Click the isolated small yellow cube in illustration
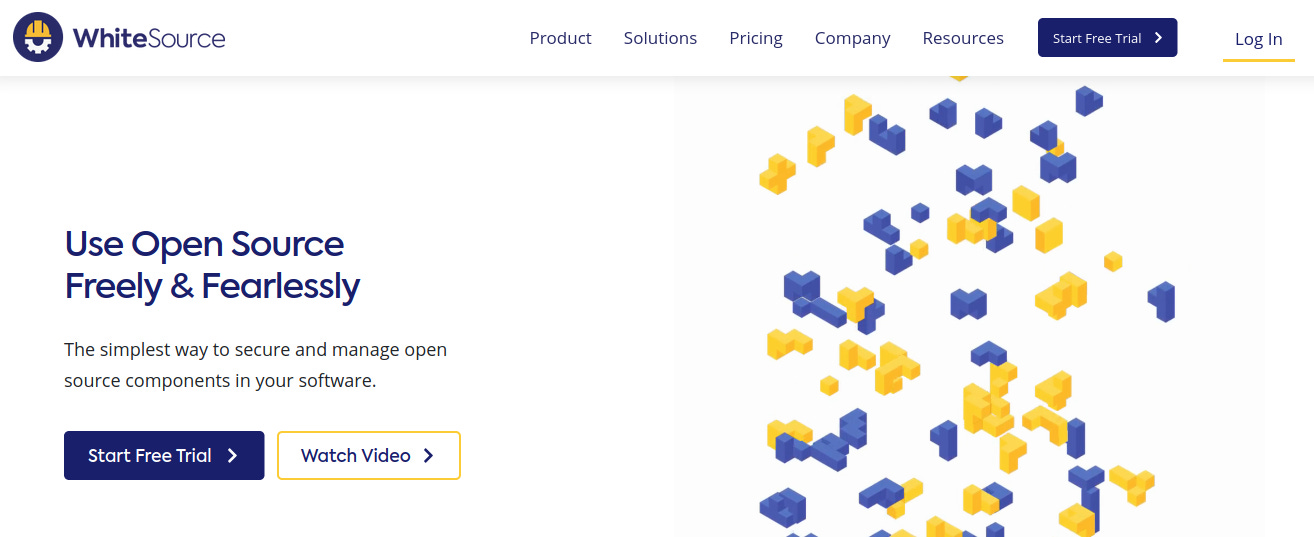This screenshot has width=1314, height=537. click(1113, 261)
